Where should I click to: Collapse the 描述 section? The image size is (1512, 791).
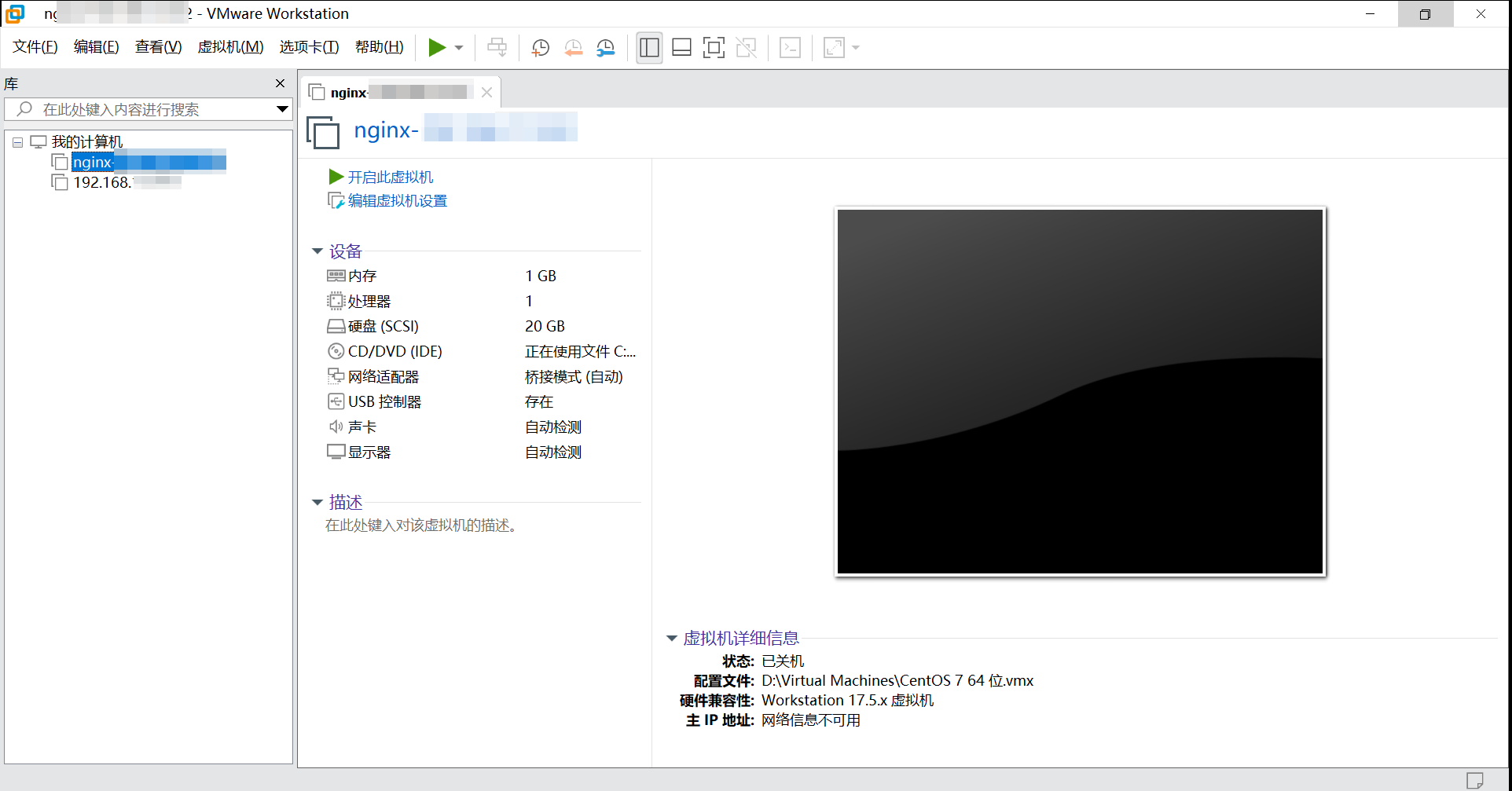[x=317, y=502]
